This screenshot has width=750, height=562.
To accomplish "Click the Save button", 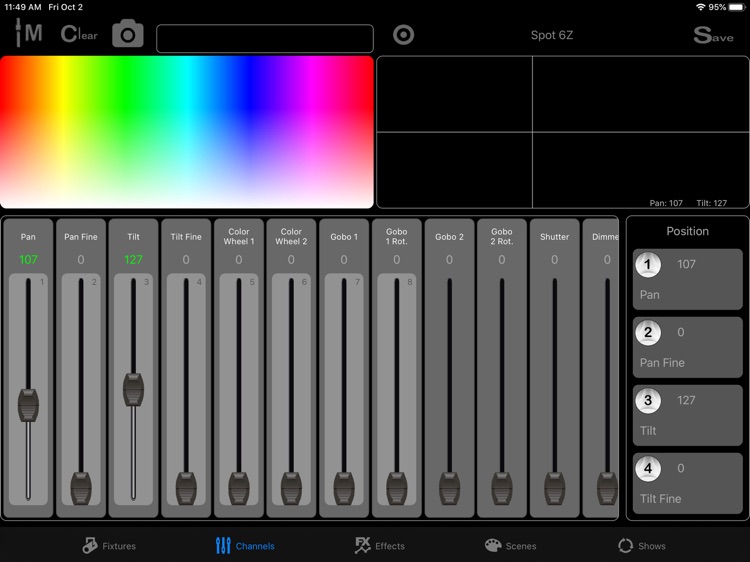I will [x=713, y=35].
